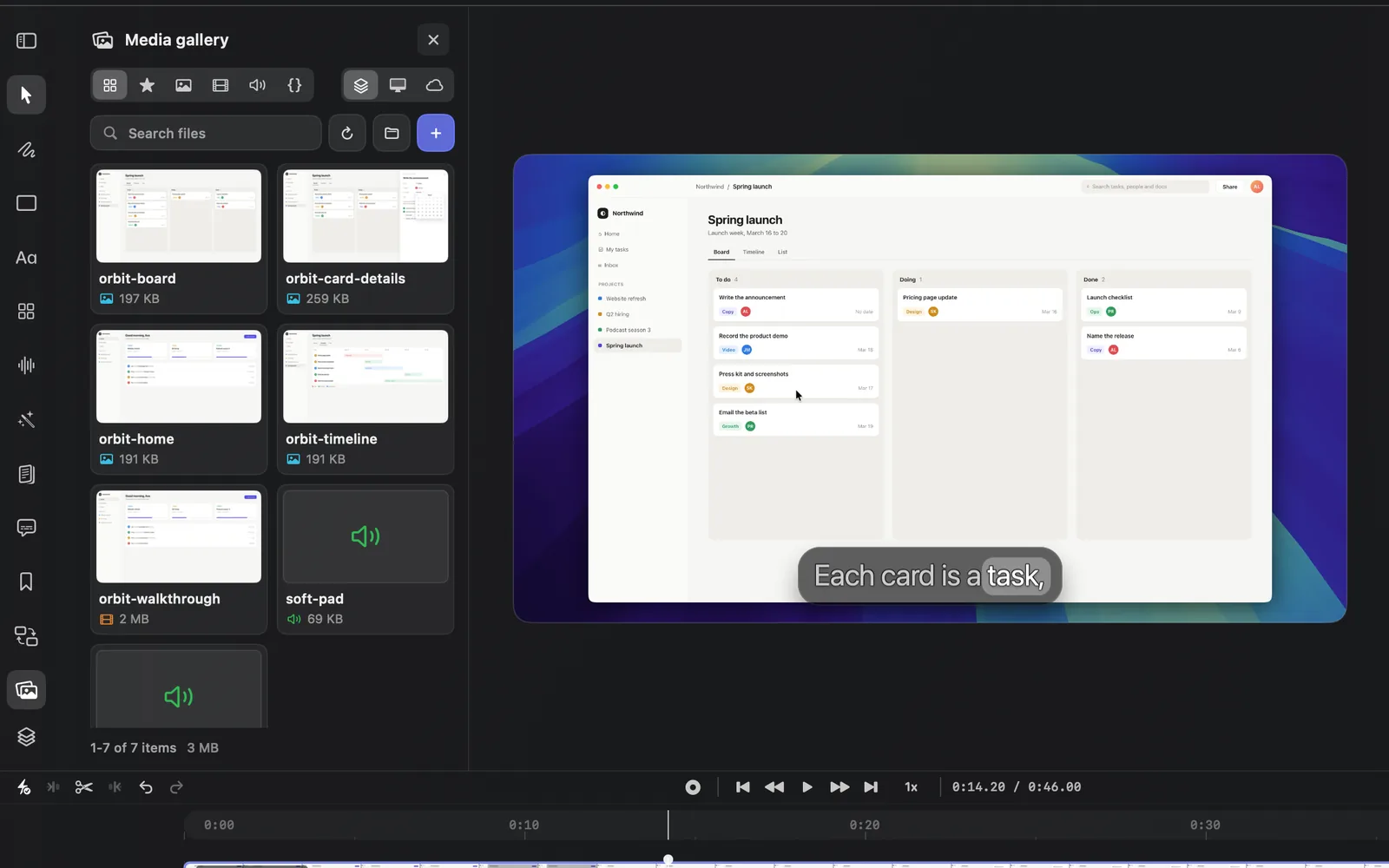Open the 1x playback speed selector
Image resolution: width=1389 pixels, height=868 pixels.
click(912, 787)
